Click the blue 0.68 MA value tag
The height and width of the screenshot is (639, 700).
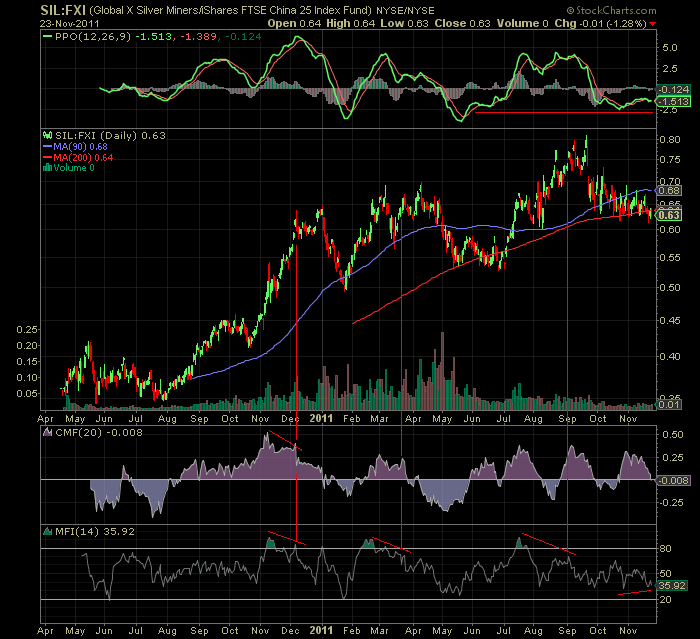[669, 191]
